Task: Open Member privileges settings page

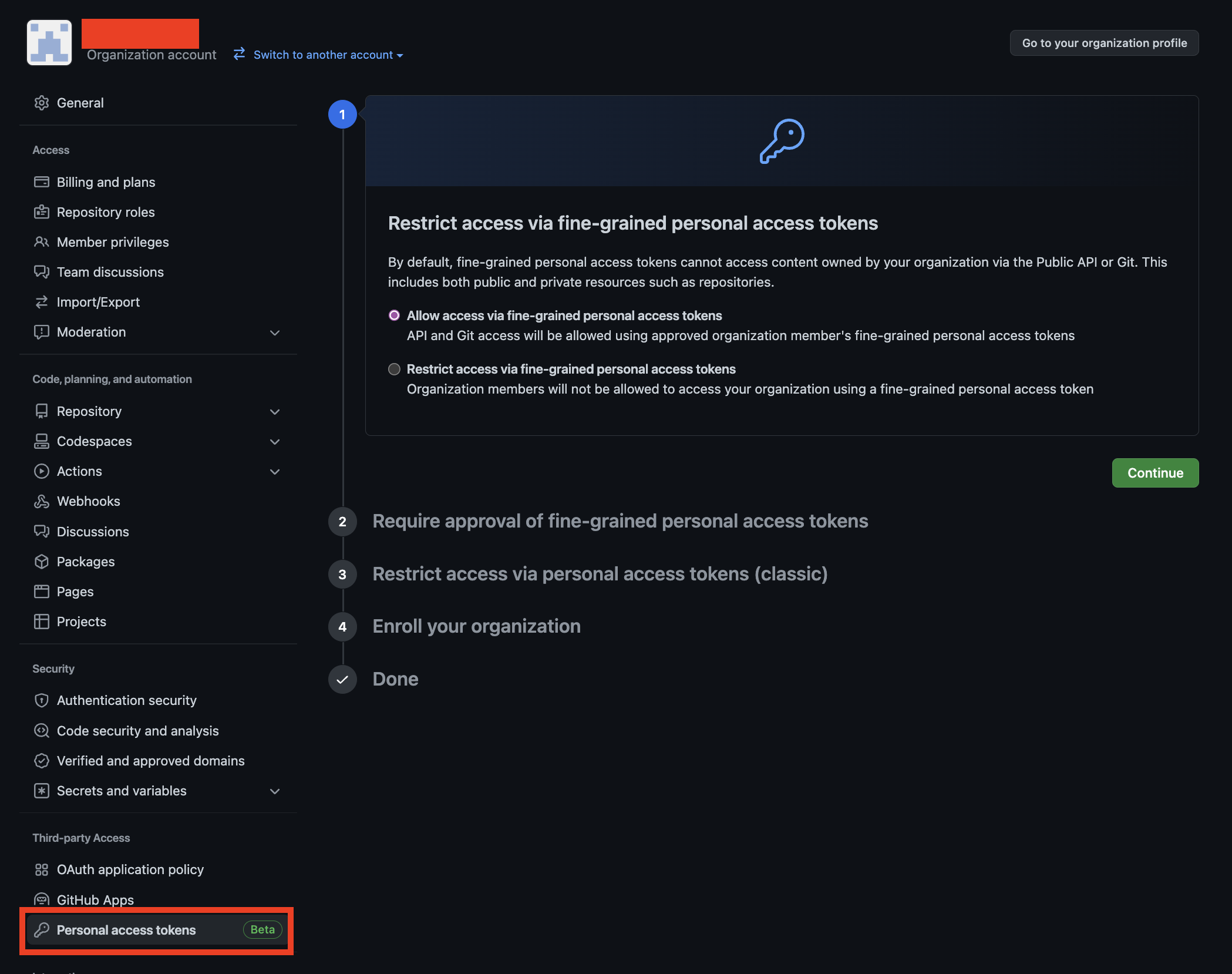Action: coord(112,242)
